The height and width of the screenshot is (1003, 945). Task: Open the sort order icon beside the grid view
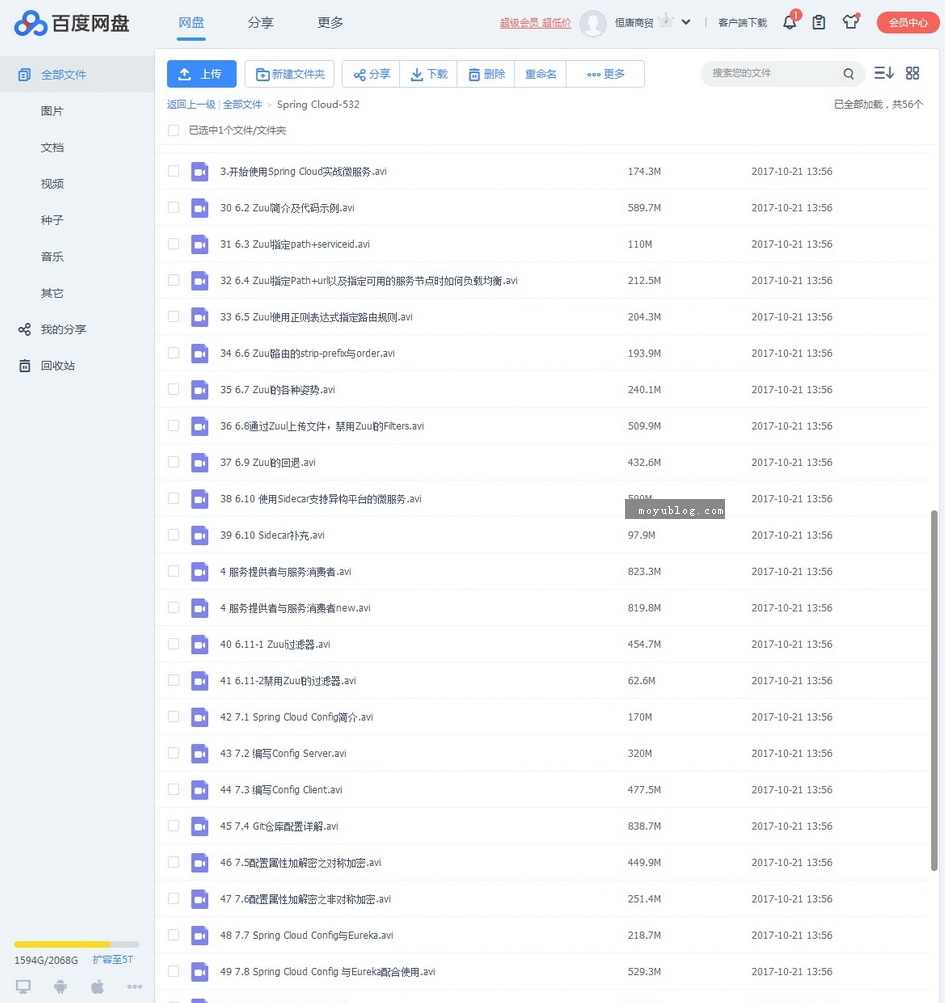[x=883, y=73]
